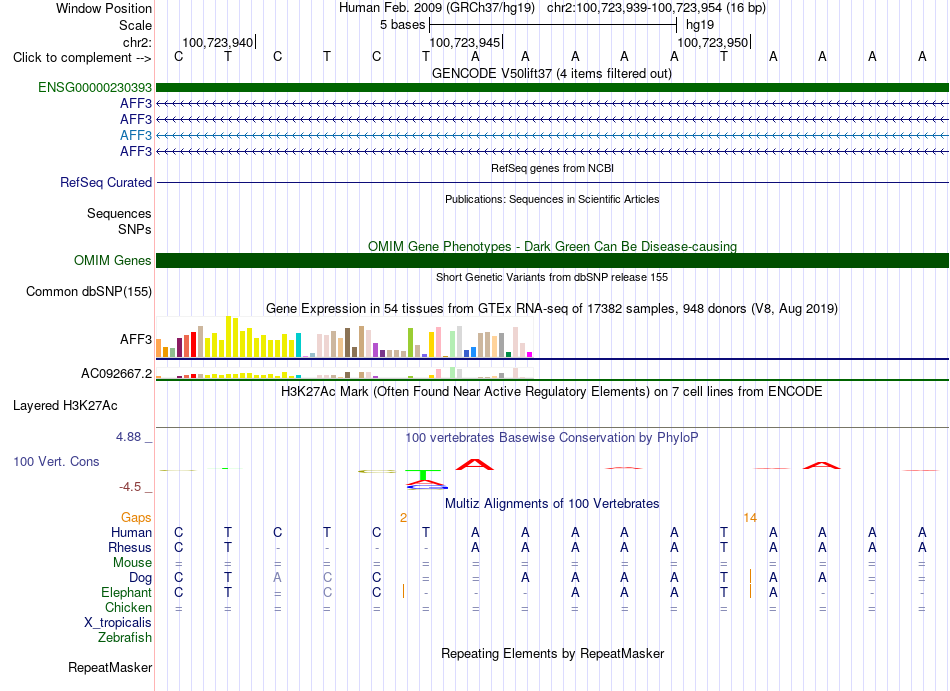Open the OMIM Genes track label

pos(113,260)
